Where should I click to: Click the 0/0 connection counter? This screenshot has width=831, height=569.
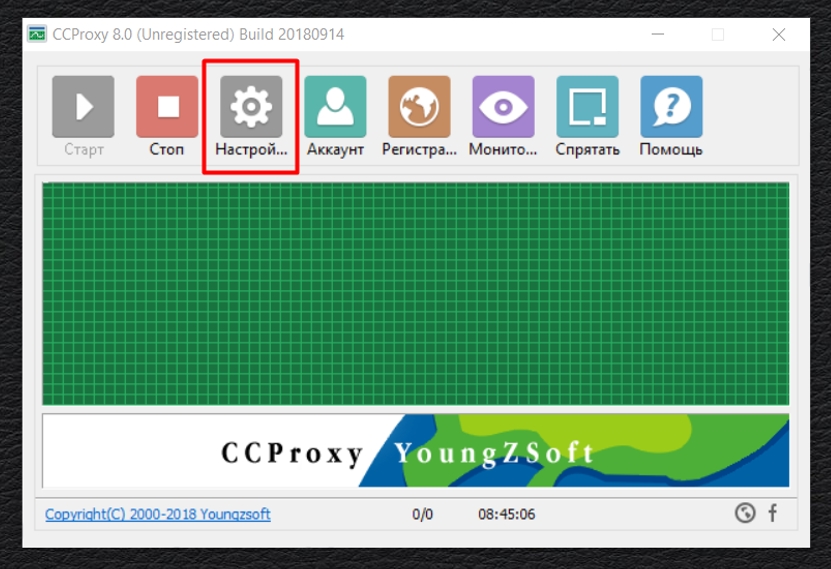(422, 514)
